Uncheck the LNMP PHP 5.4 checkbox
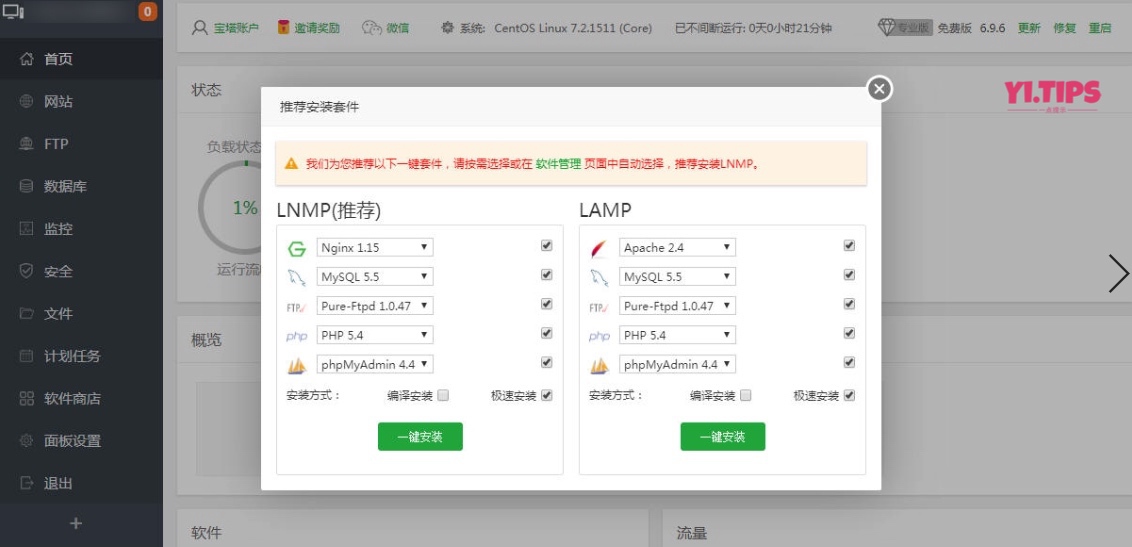 click(x=547, y=333)
